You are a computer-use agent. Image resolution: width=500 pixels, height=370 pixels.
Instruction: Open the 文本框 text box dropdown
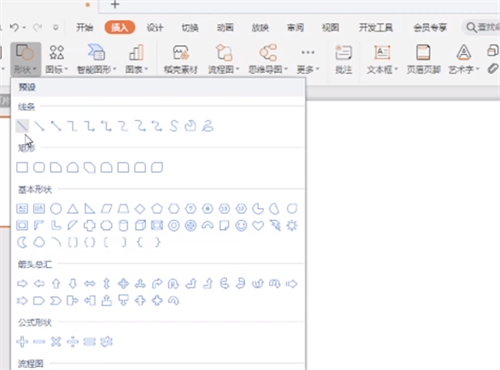[x=382, y=59]
